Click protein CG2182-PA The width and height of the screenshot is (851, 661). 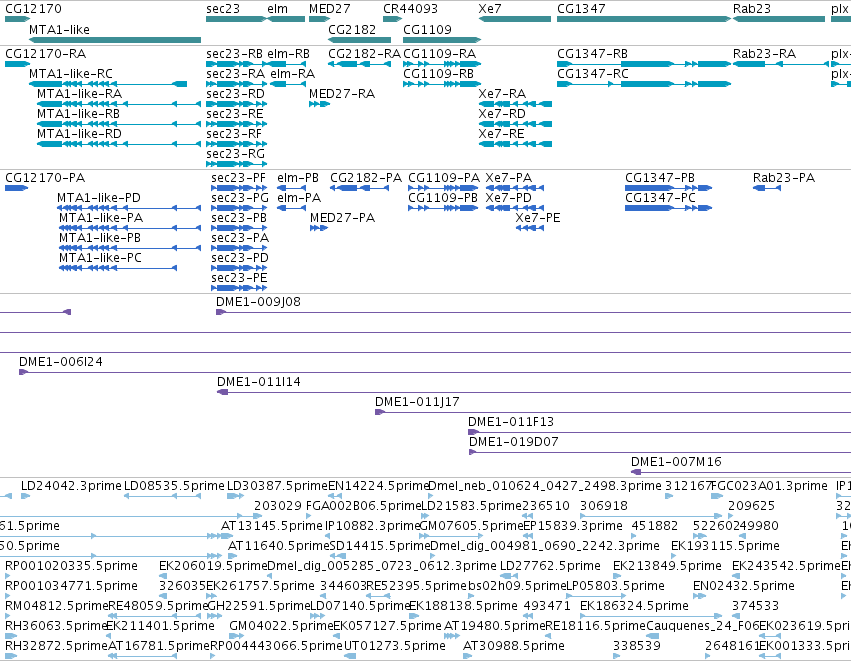(359, 188)
